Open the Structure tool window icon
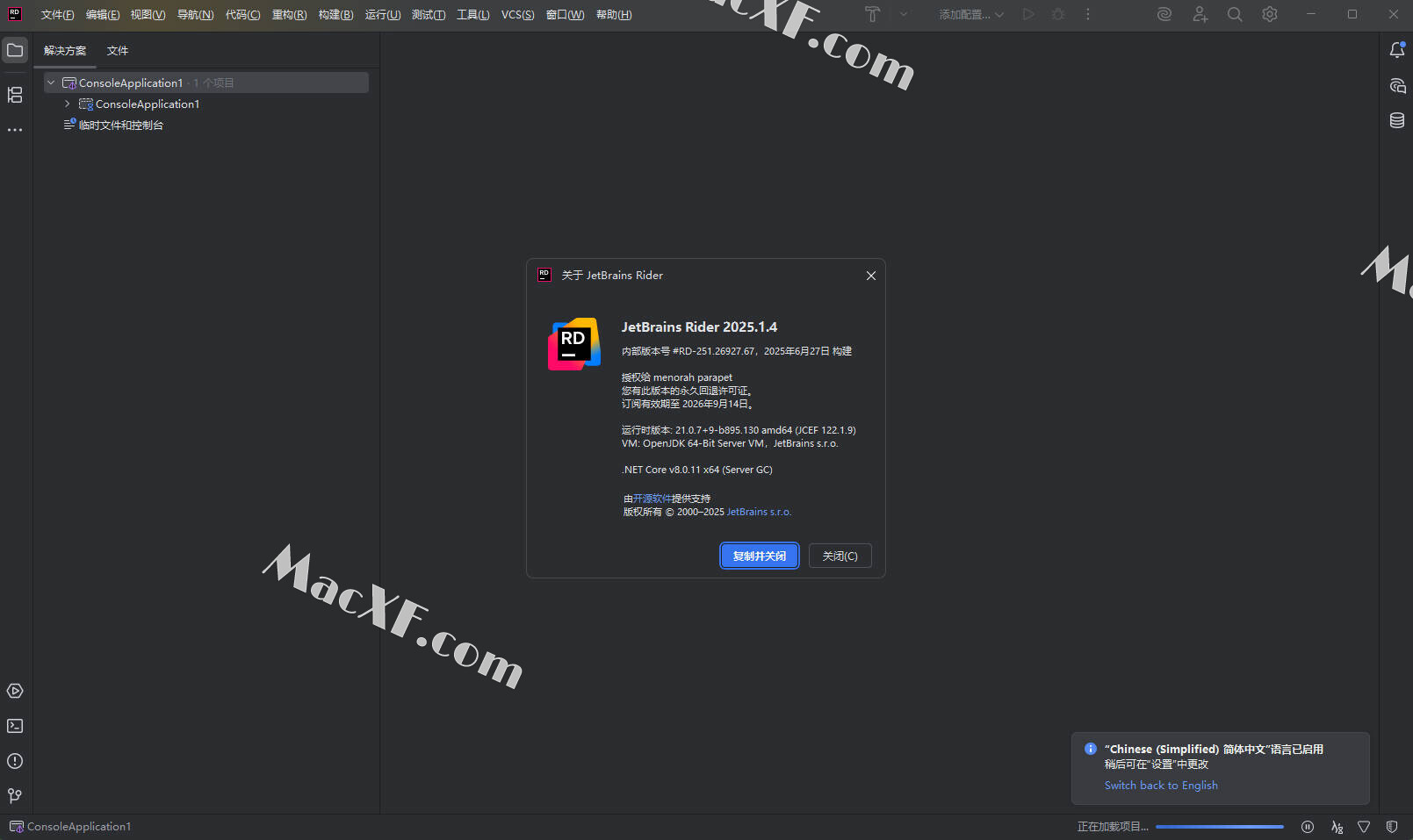 coord(15,95)
